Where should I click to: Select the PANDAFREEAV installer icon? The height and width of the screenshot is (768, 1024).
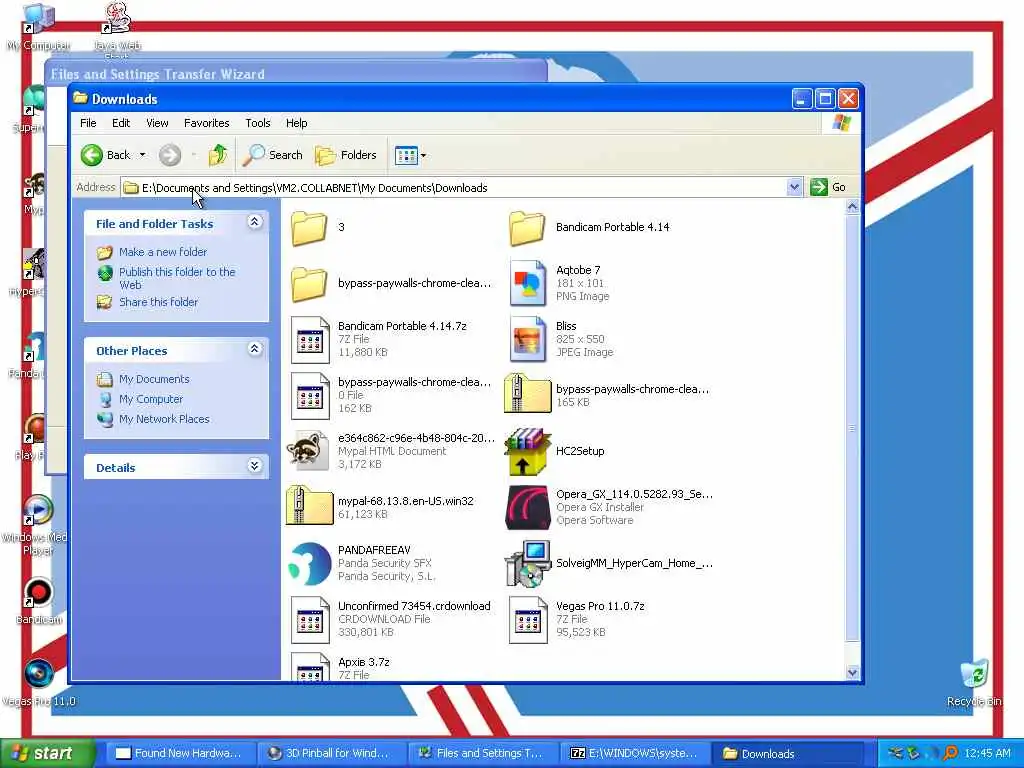(x=310, y=563)
